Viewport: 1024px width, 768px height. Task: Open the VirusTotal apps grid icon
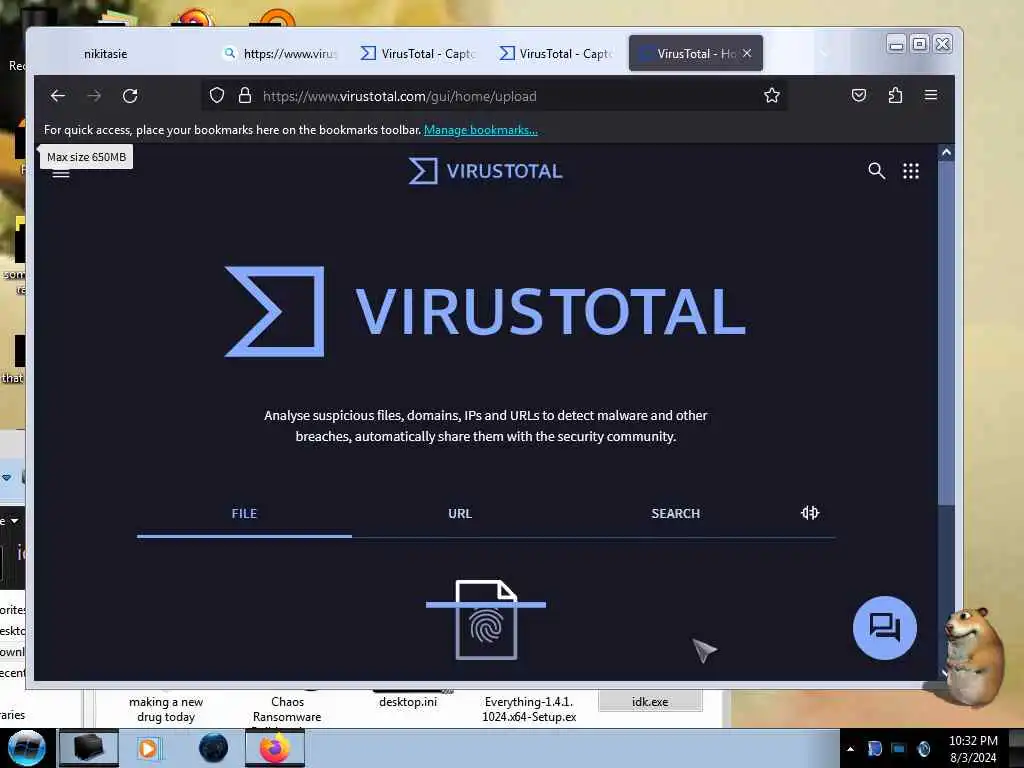(911, 171)
